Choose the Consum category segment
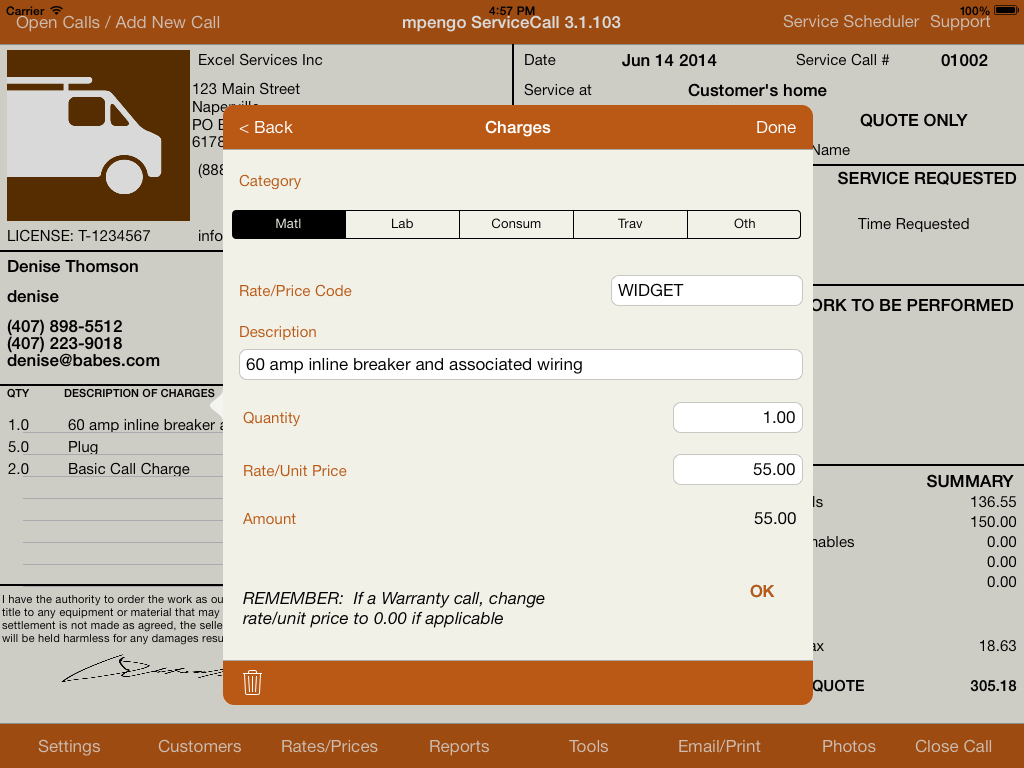This screenshot has width=1024, height=768. click(516, 224)
